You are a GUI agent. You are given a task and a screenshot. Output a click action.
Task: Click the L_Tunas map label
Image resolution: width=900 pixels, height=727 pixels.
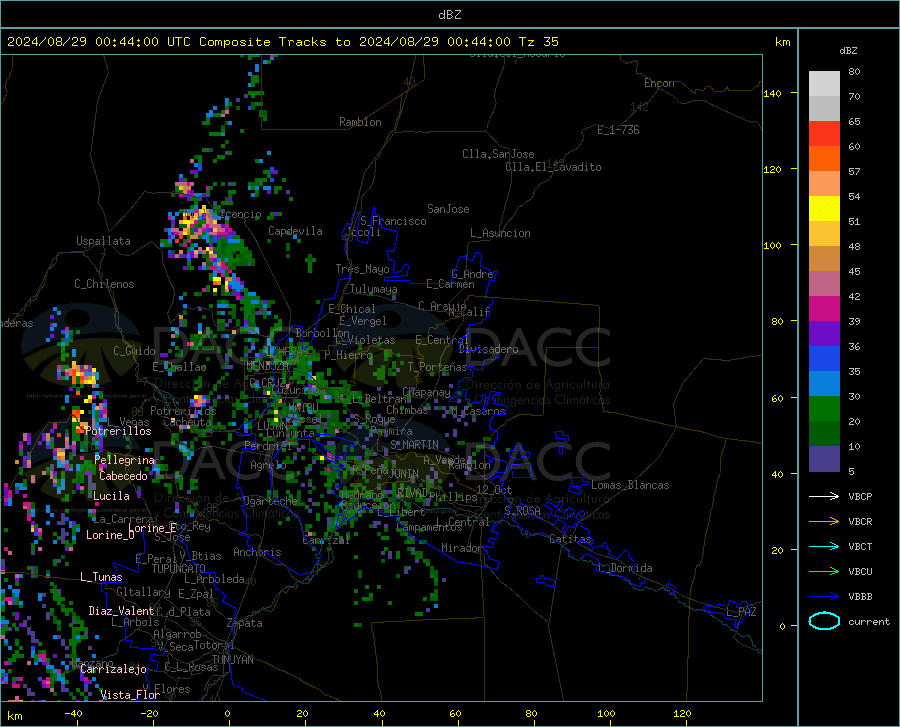[x=101, y=577]
